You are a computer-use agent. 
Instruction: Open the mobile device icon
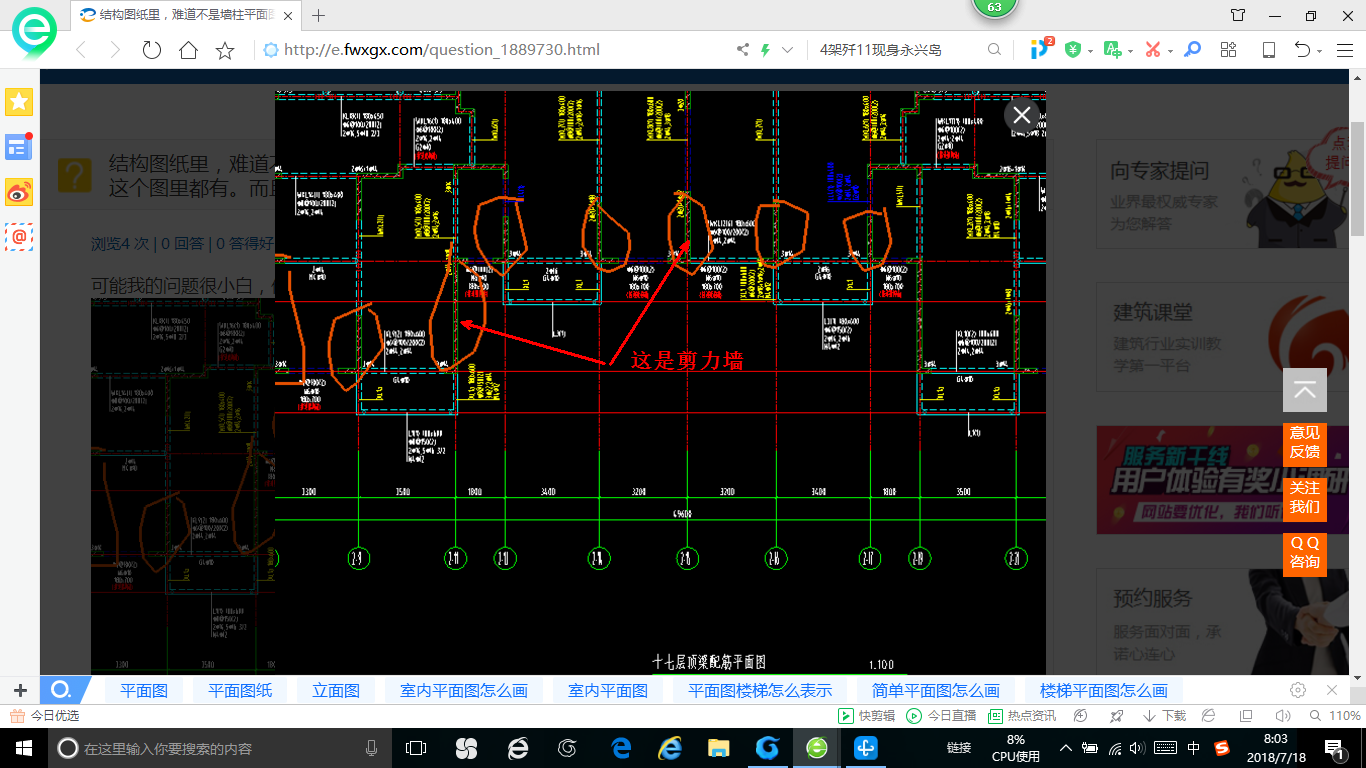(1268, 50)
